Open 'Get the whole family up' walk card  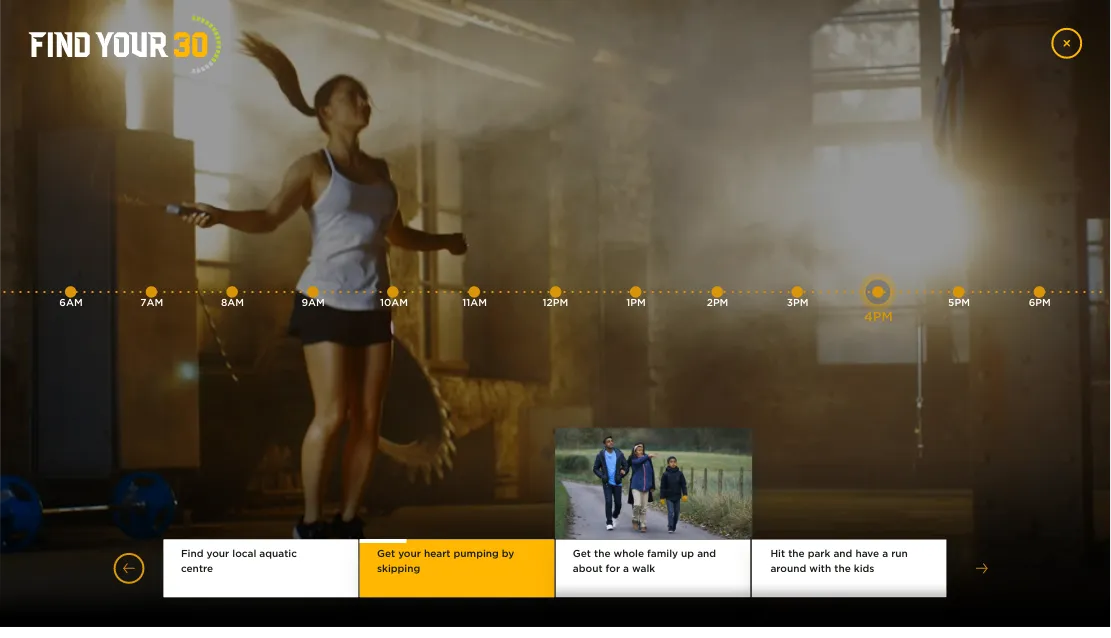pos(653,569)
